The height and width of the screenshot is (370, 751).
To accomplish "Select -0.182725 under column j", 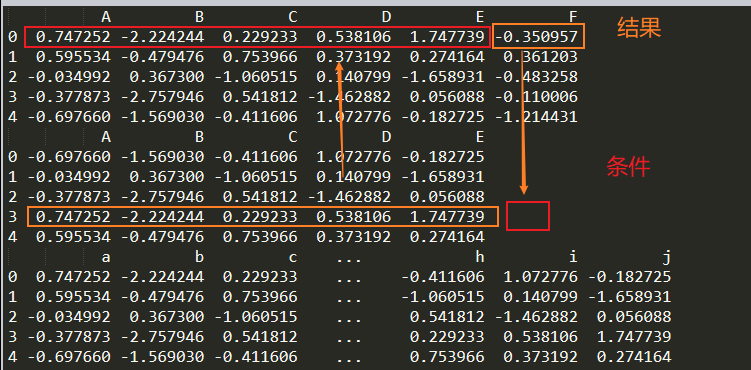I will pos(629,277).
